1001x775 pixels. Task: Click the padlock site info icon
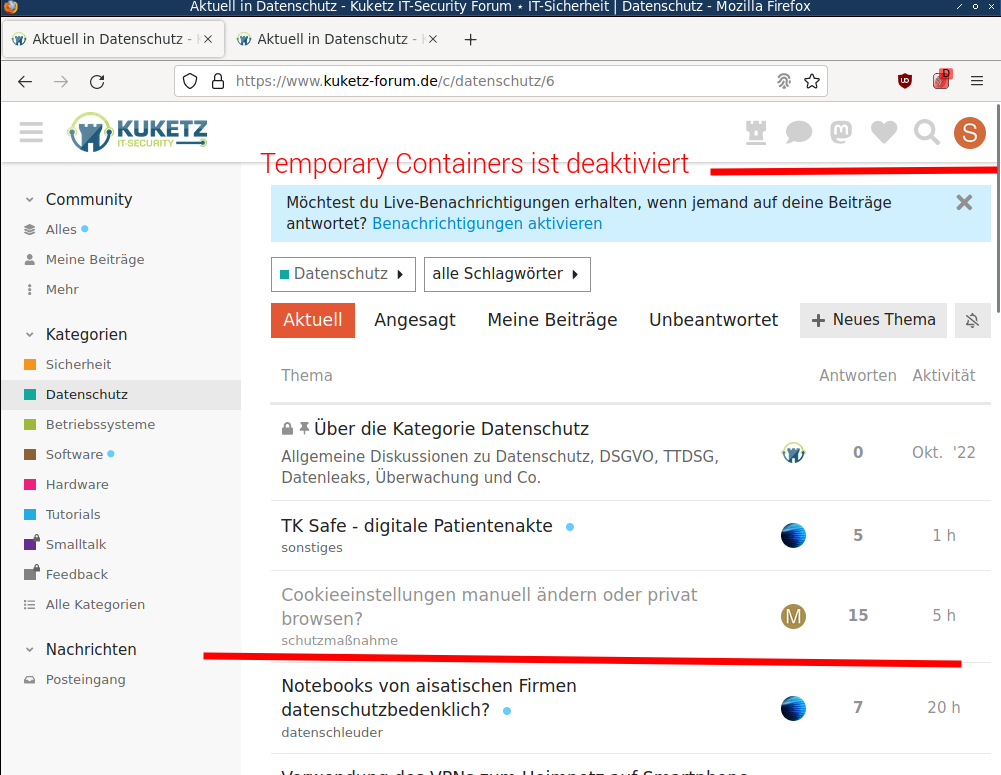pos(218,81)
